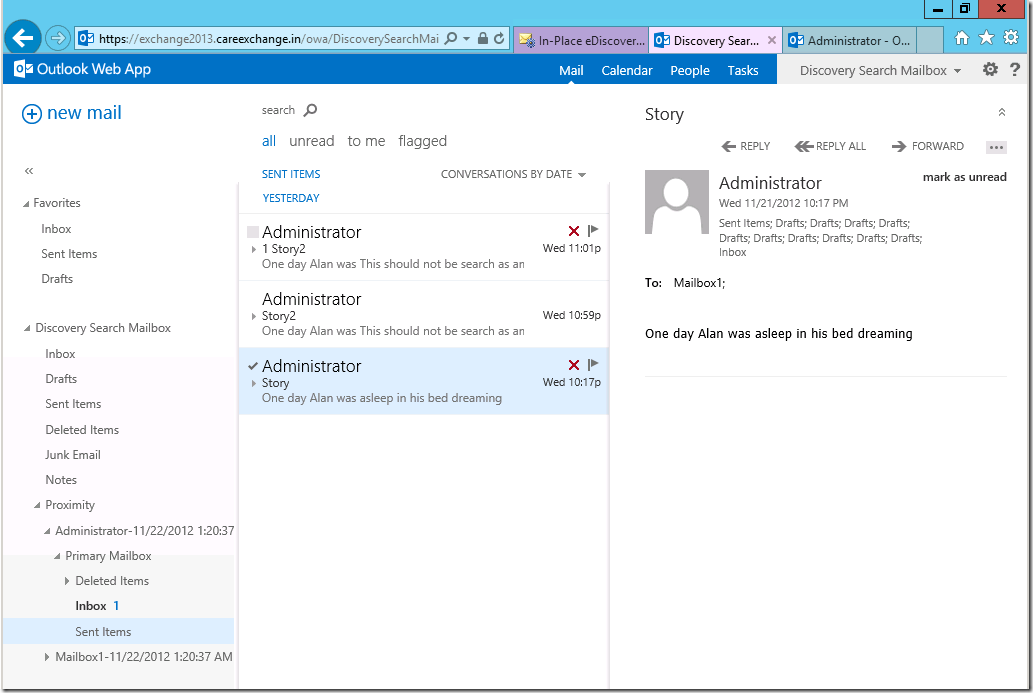Open the browser Home icon
The height and width of the screenshot is (693, 1033).
(962, 38)
